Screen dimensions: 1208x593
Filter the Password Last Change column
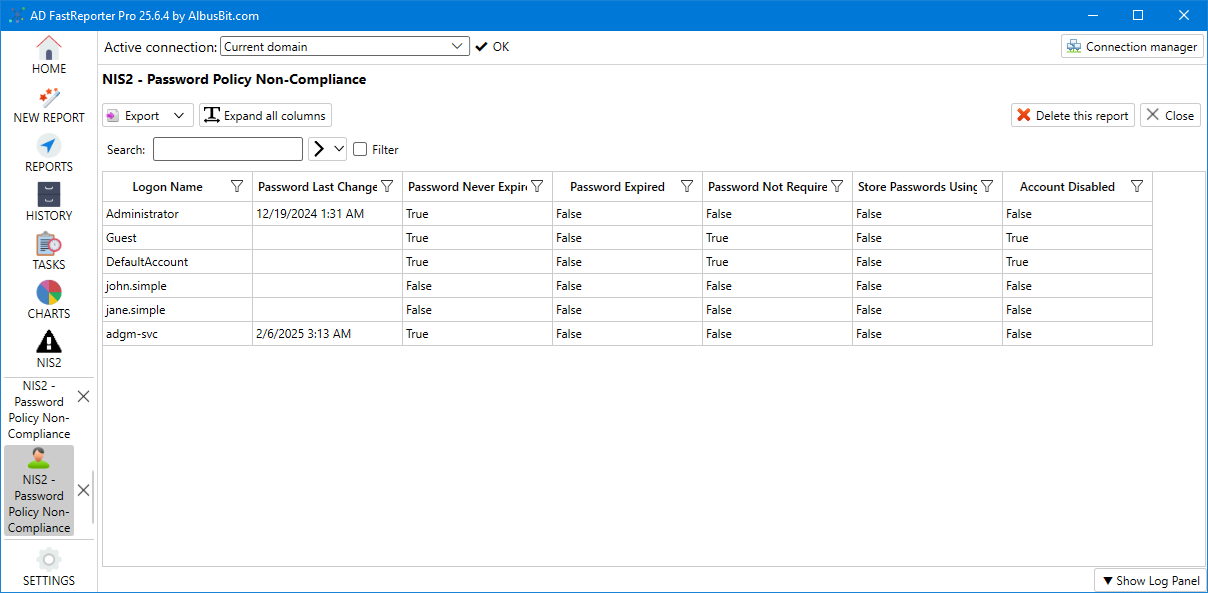click(x=387, y=186)
